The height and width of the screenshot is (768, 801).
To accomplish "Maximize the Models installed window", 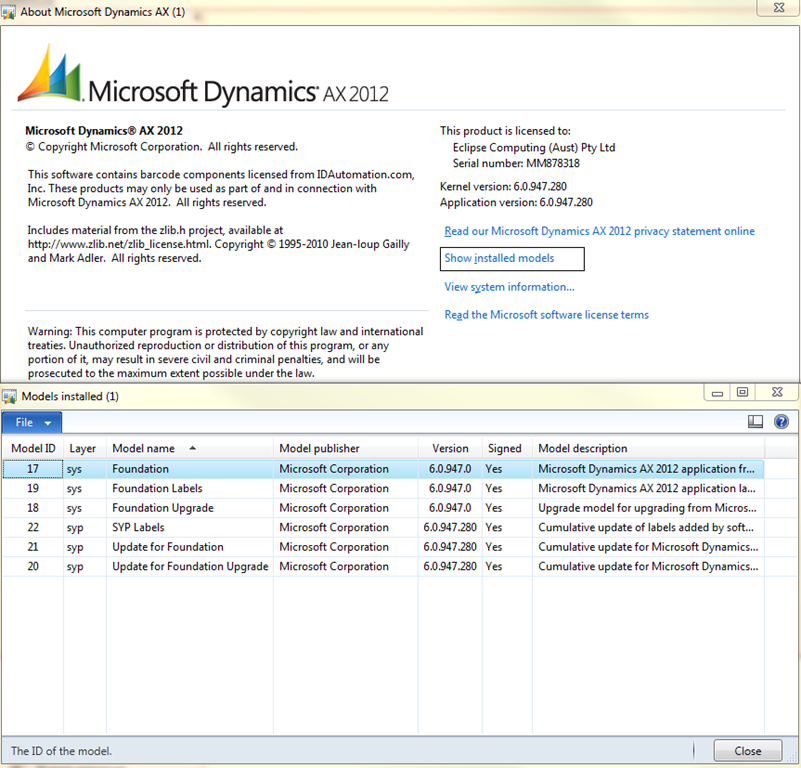I will coord(742,392).
